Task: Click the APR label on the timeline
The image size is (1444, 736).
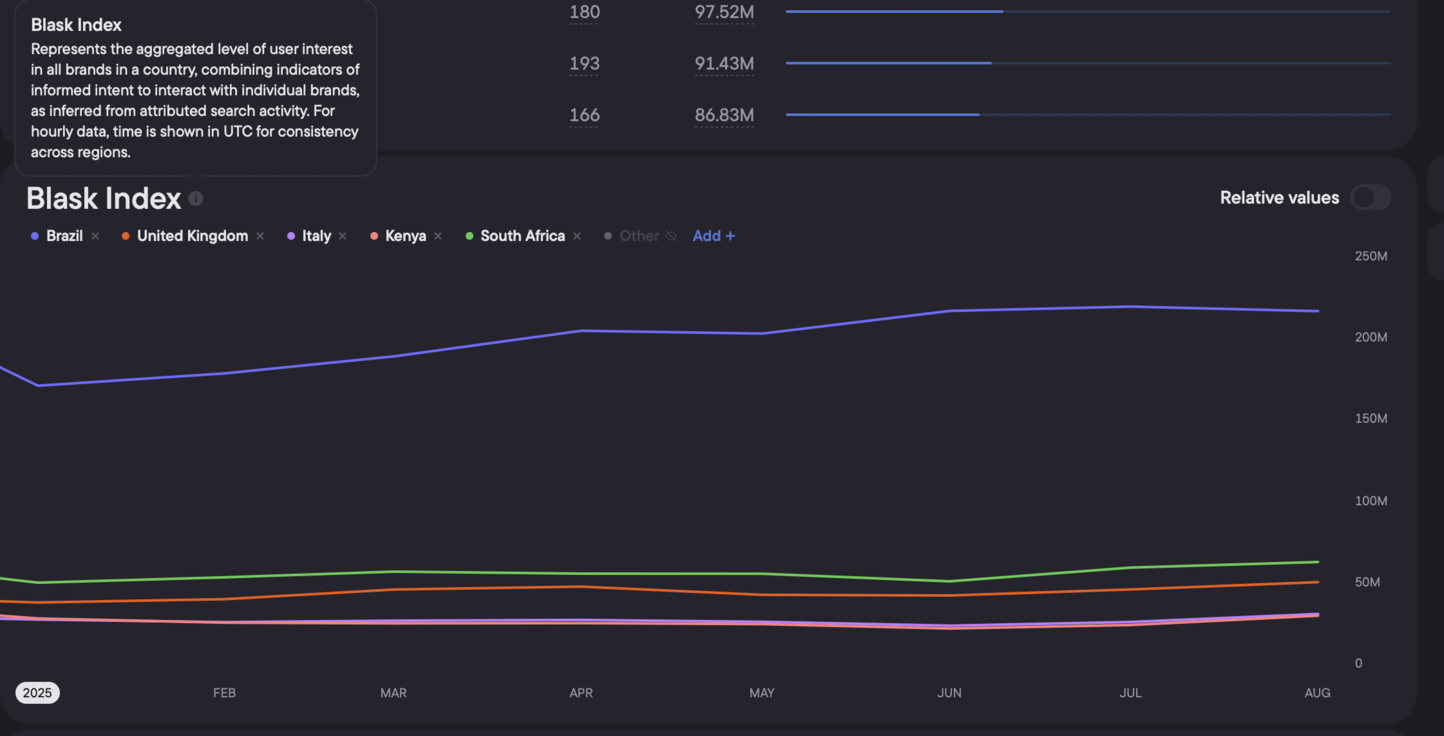Action: pyautogui.click(x=581, y=693)
